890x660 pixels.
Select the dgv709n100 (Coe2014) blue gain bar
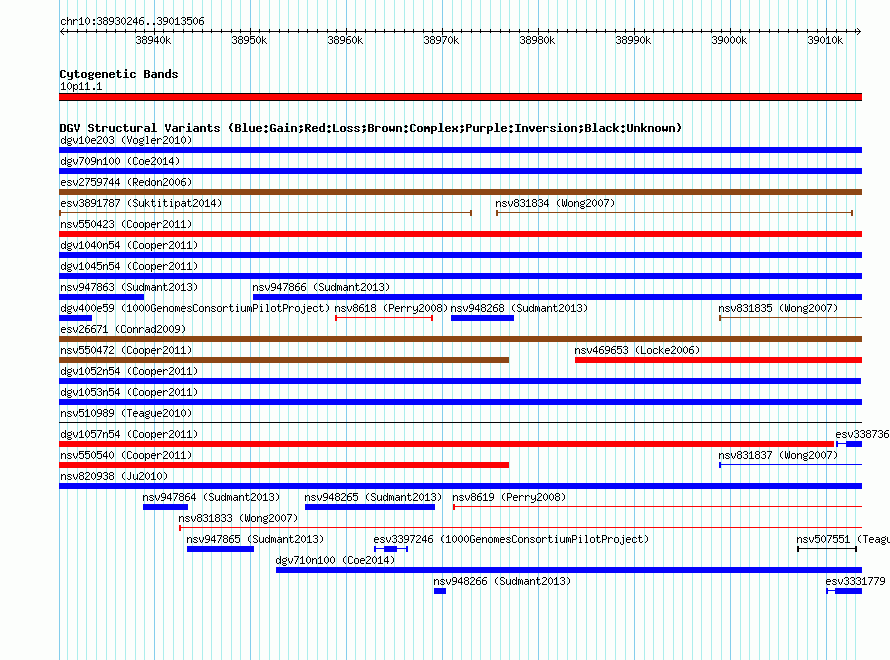point(460,171)
